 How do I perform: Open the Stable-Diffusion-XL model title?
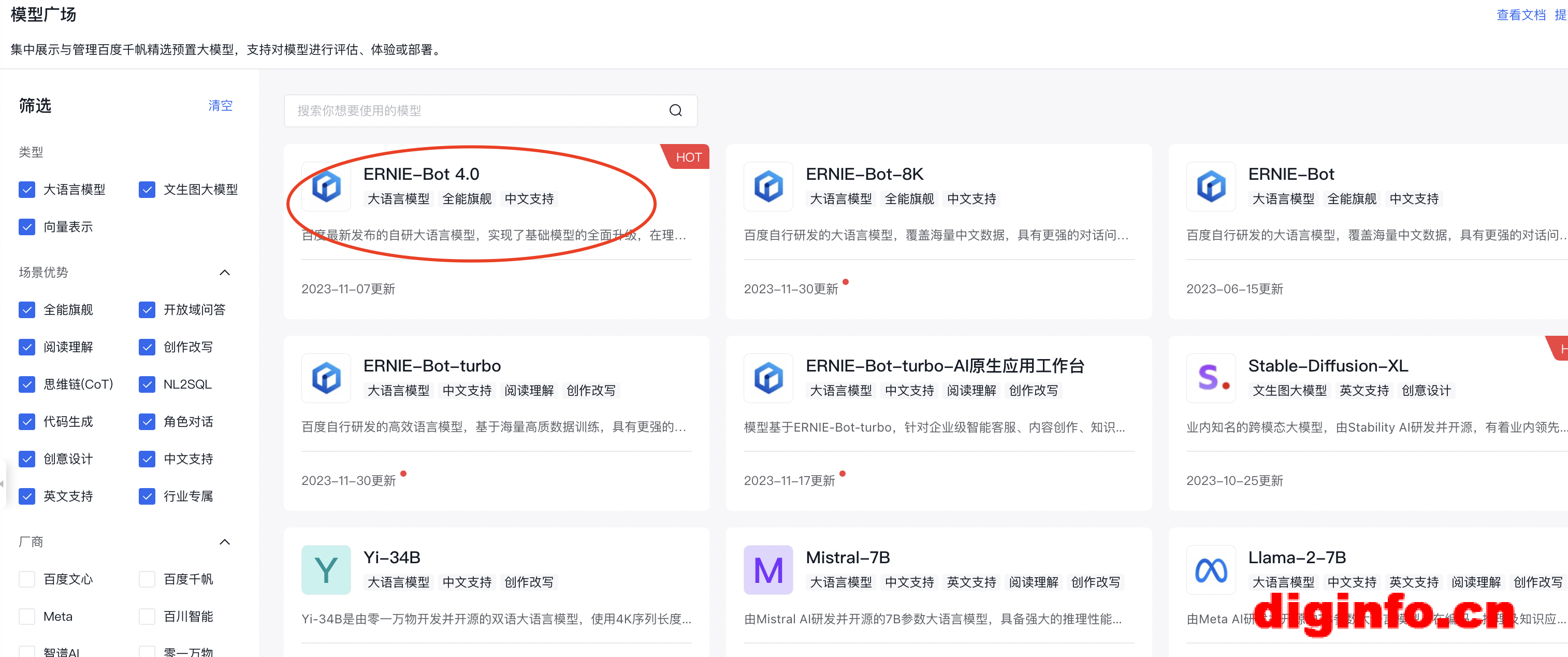coord(1328,365)
